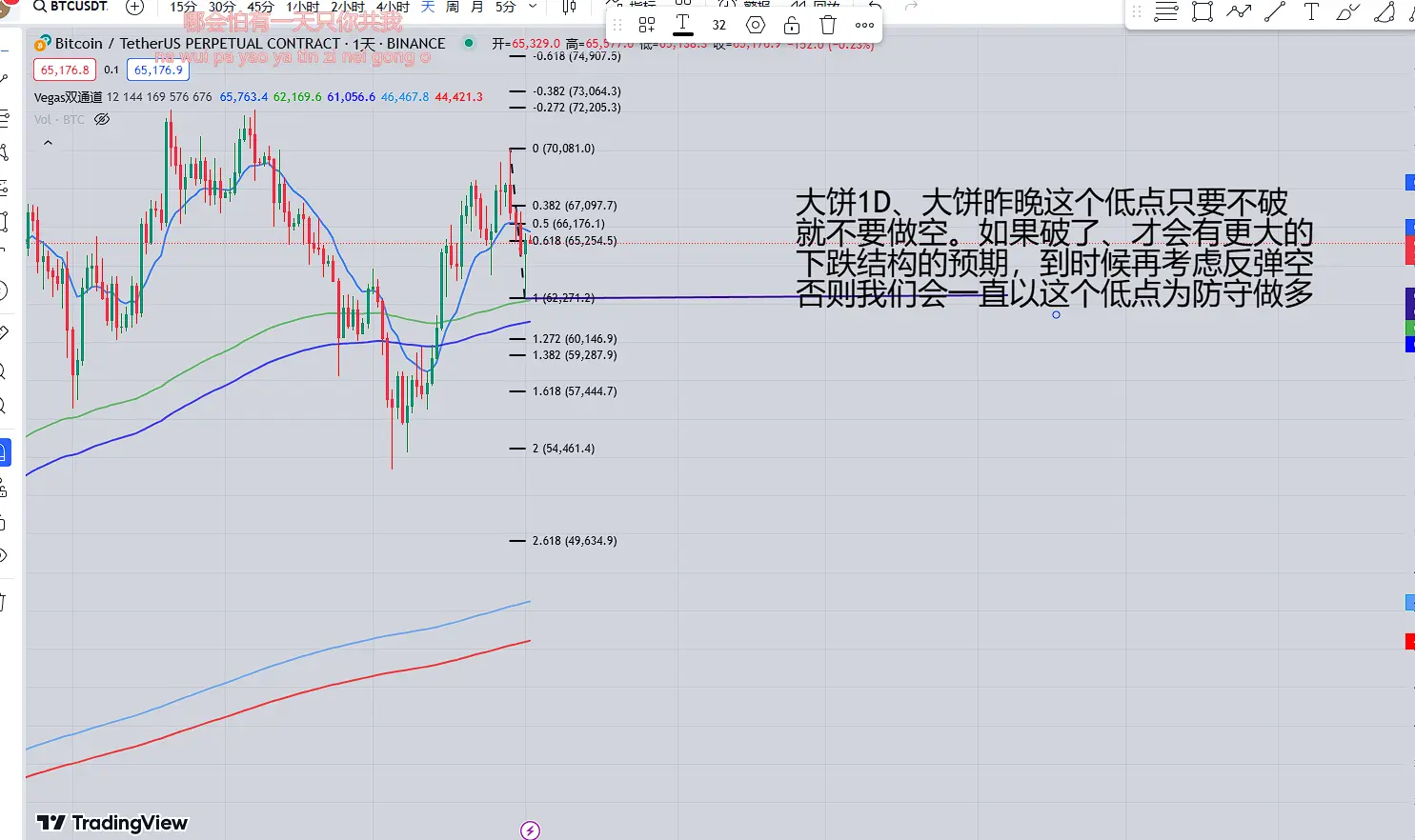
Task: Select the path polyline tool in favorites bar
Action: [1239, 12]
